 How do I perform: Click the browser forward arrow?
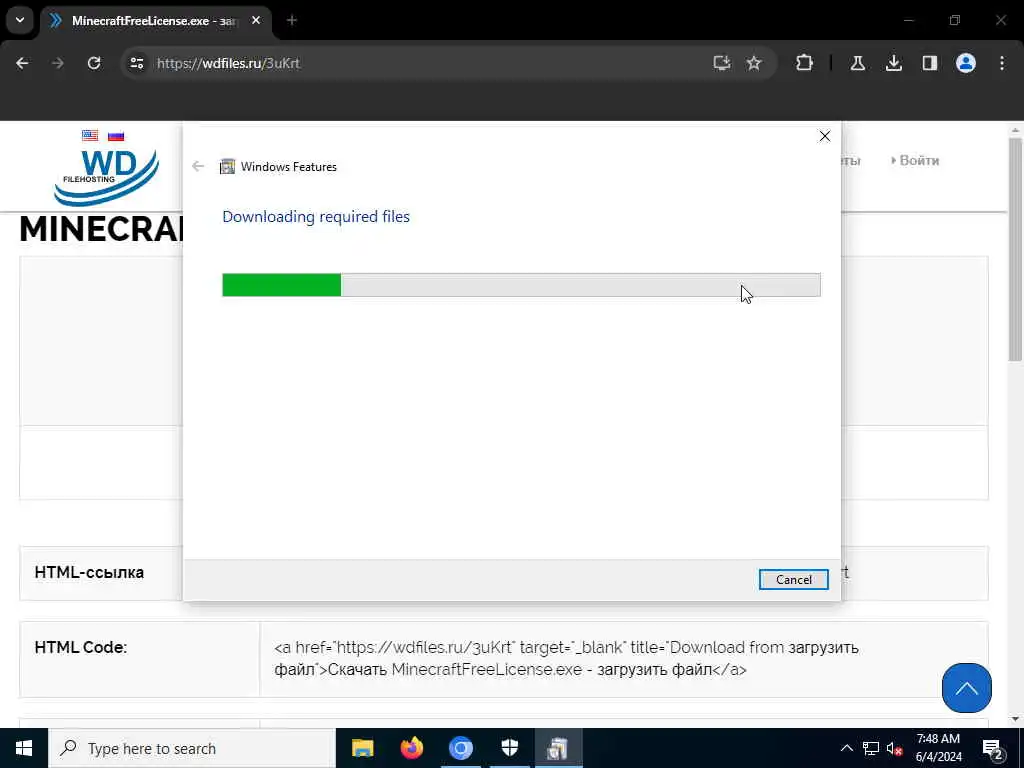58,63
